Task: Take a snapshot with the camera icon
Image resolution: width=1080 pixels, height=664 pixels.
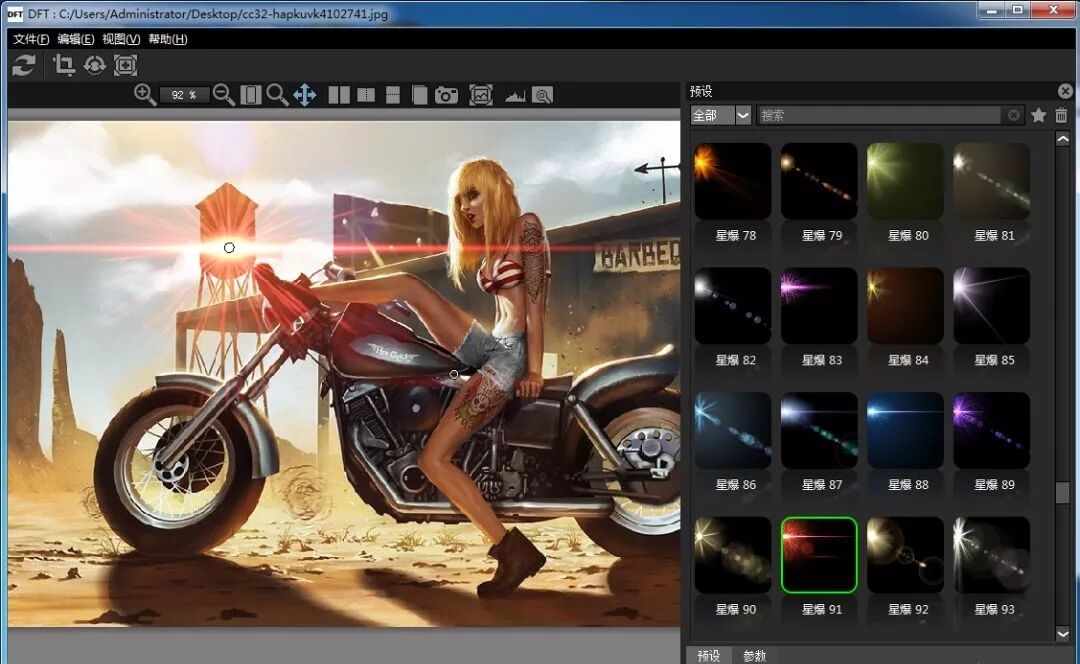Action: point(446,95)
